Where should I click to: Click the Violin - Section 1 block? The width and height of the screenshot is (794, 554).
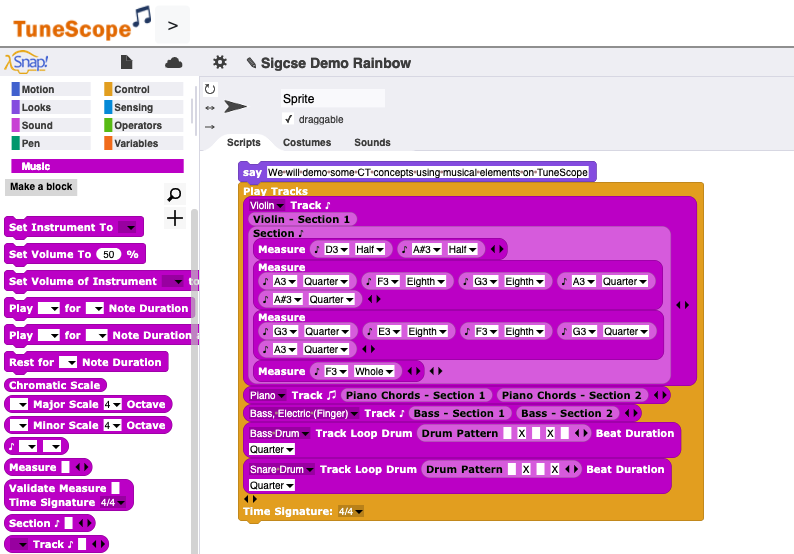302,219
